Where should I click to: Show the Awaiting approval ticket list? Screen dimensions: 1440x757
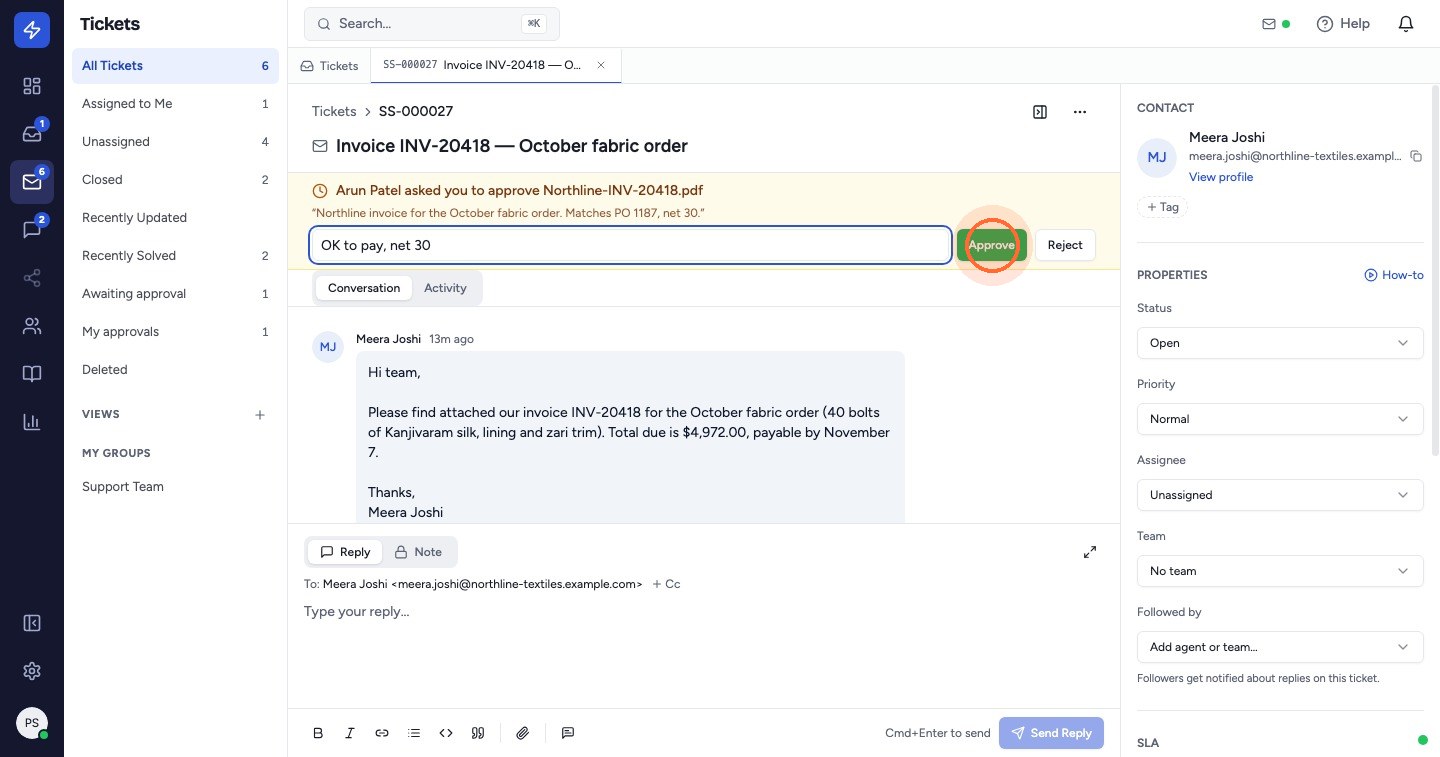[175, 294]
